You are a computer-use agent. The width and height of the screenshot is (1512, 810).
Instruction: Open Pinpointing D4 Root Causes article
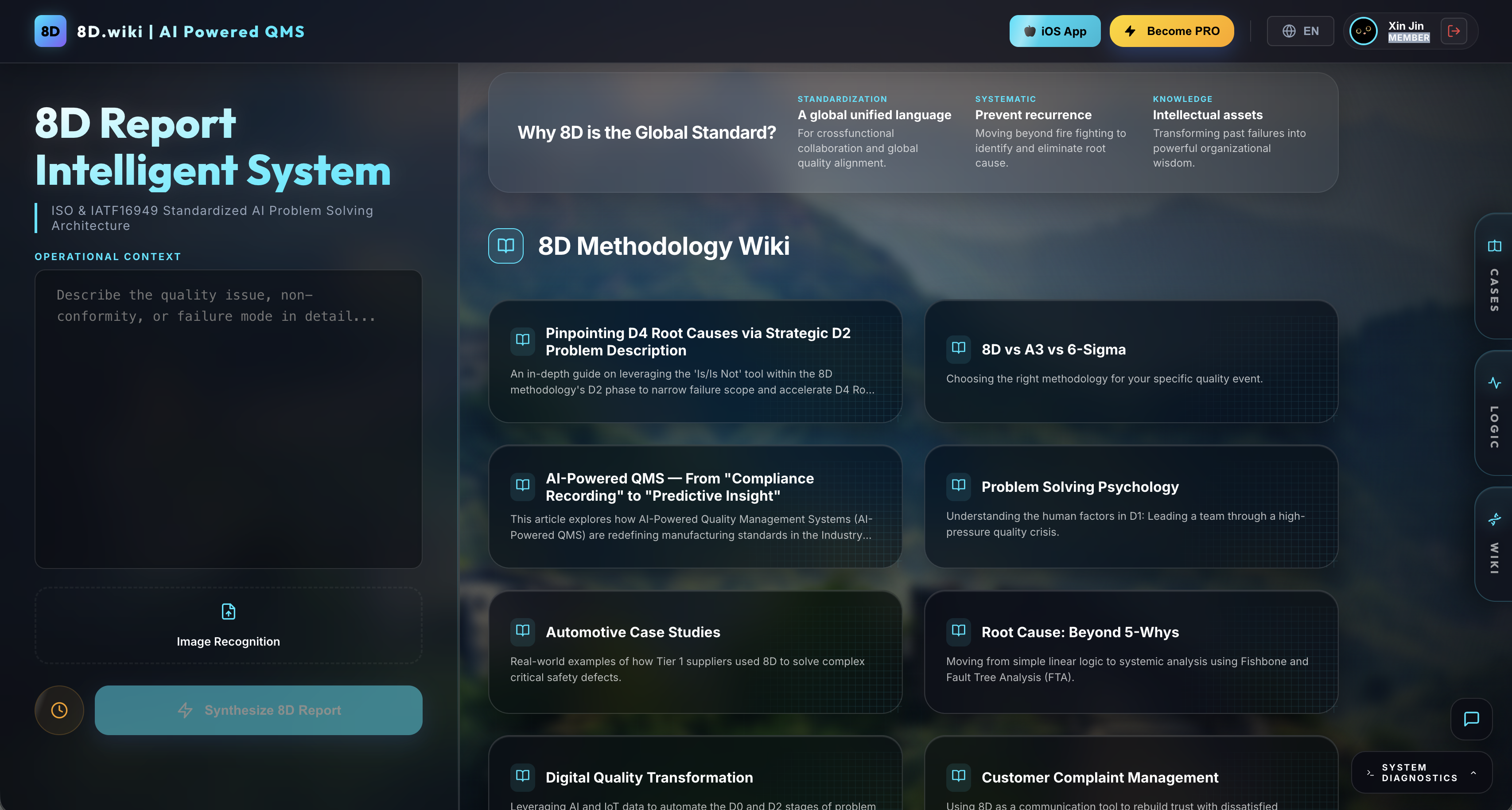click(x=695, y=362)
